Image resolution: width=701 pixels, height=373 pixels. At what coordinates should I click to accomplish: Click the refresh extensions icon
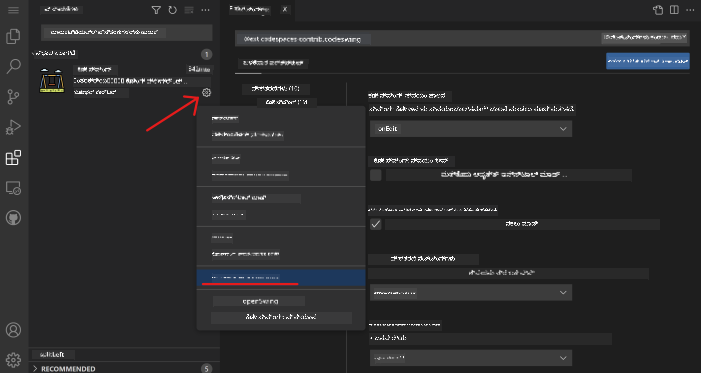pos(173,10)
